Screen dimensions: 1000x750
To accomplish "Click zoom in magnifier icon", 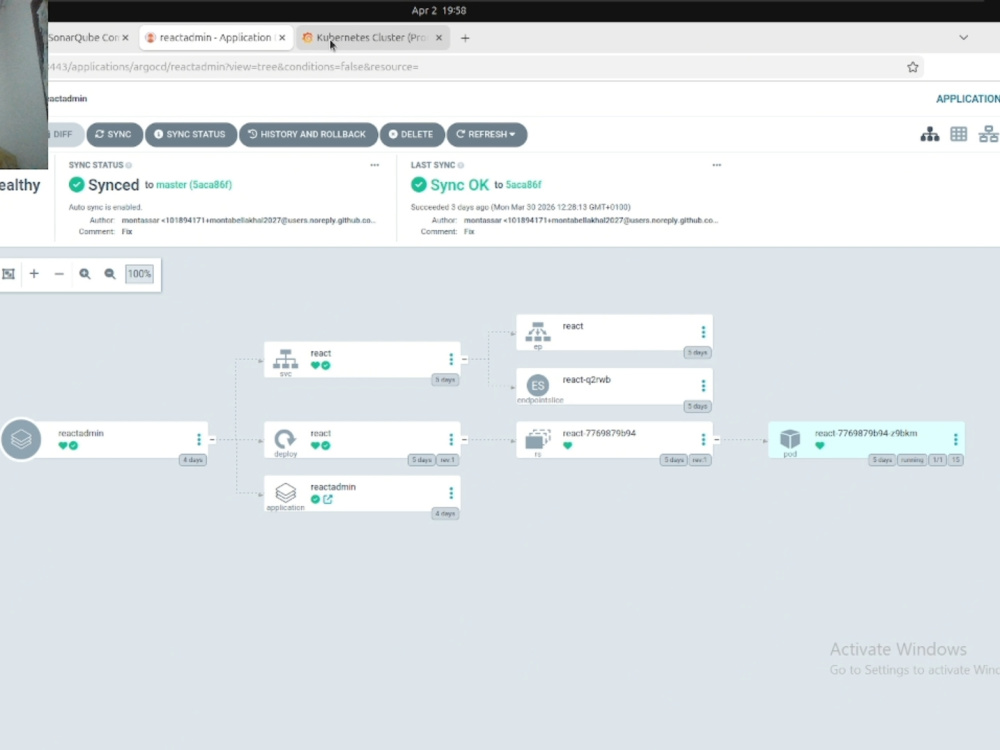I will [85, 274].
